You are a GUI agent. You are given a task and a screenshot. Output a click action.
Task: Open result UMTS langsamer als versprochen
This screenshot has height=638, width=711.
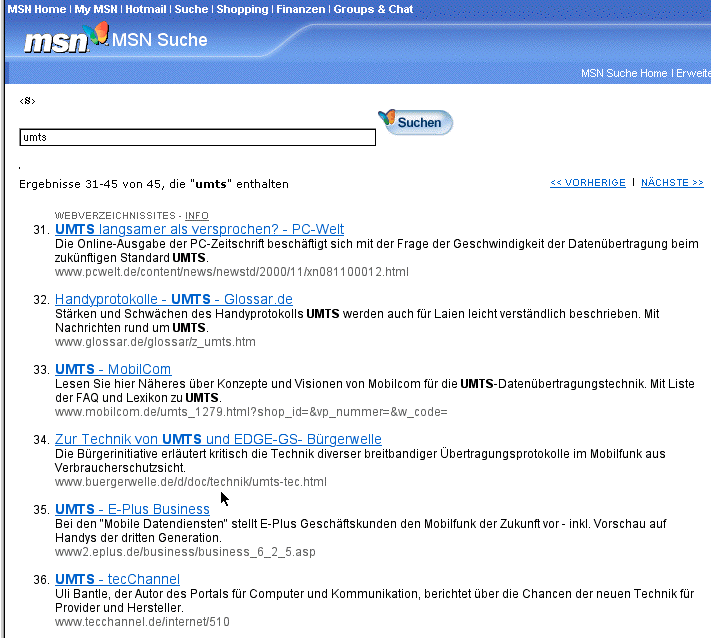199,229
